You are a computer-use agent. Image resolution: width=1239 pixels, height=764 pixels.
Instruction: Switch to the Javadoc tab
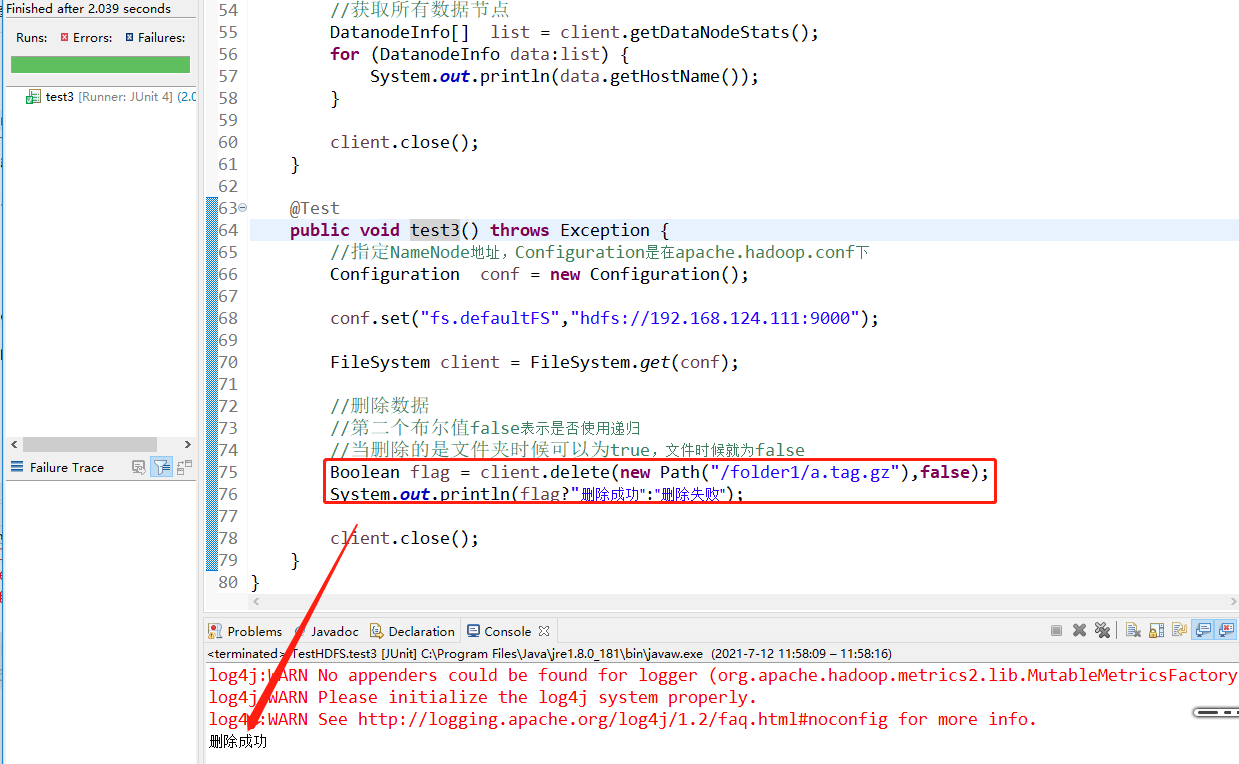pos(325,631)
